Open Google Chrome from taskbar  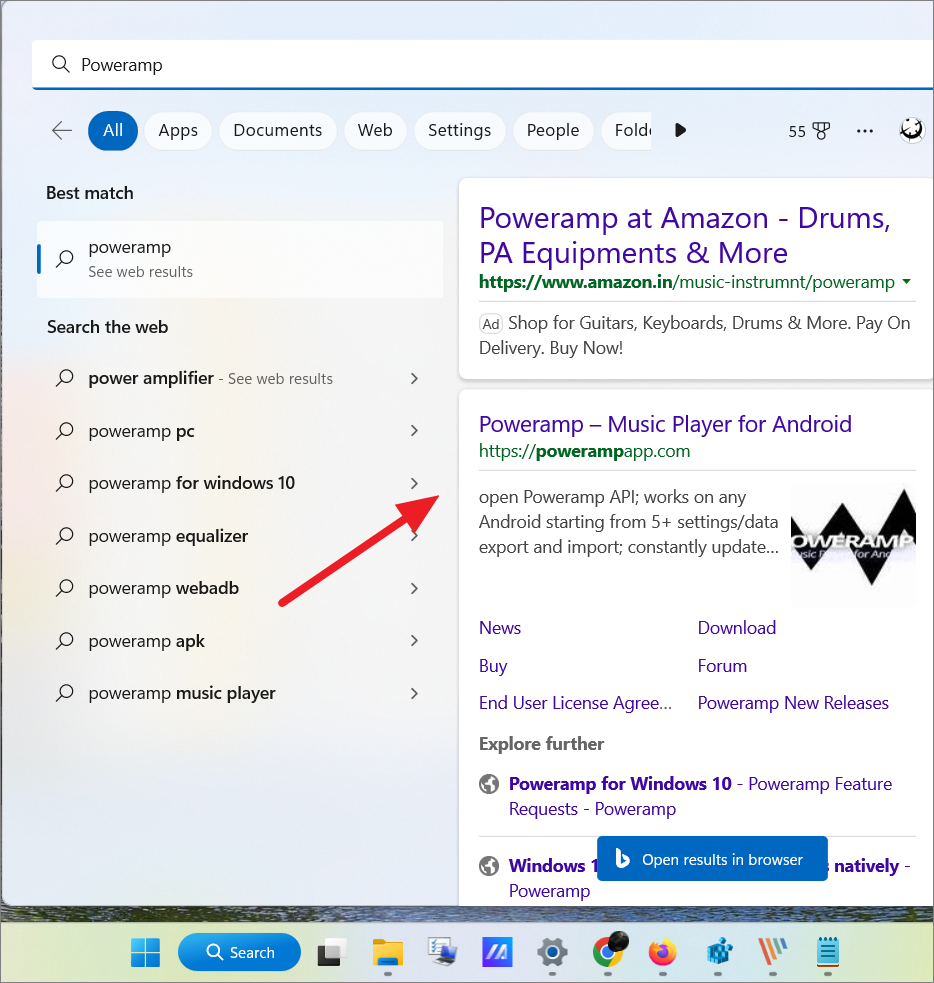pyautogui.click(x=608, y=951)
